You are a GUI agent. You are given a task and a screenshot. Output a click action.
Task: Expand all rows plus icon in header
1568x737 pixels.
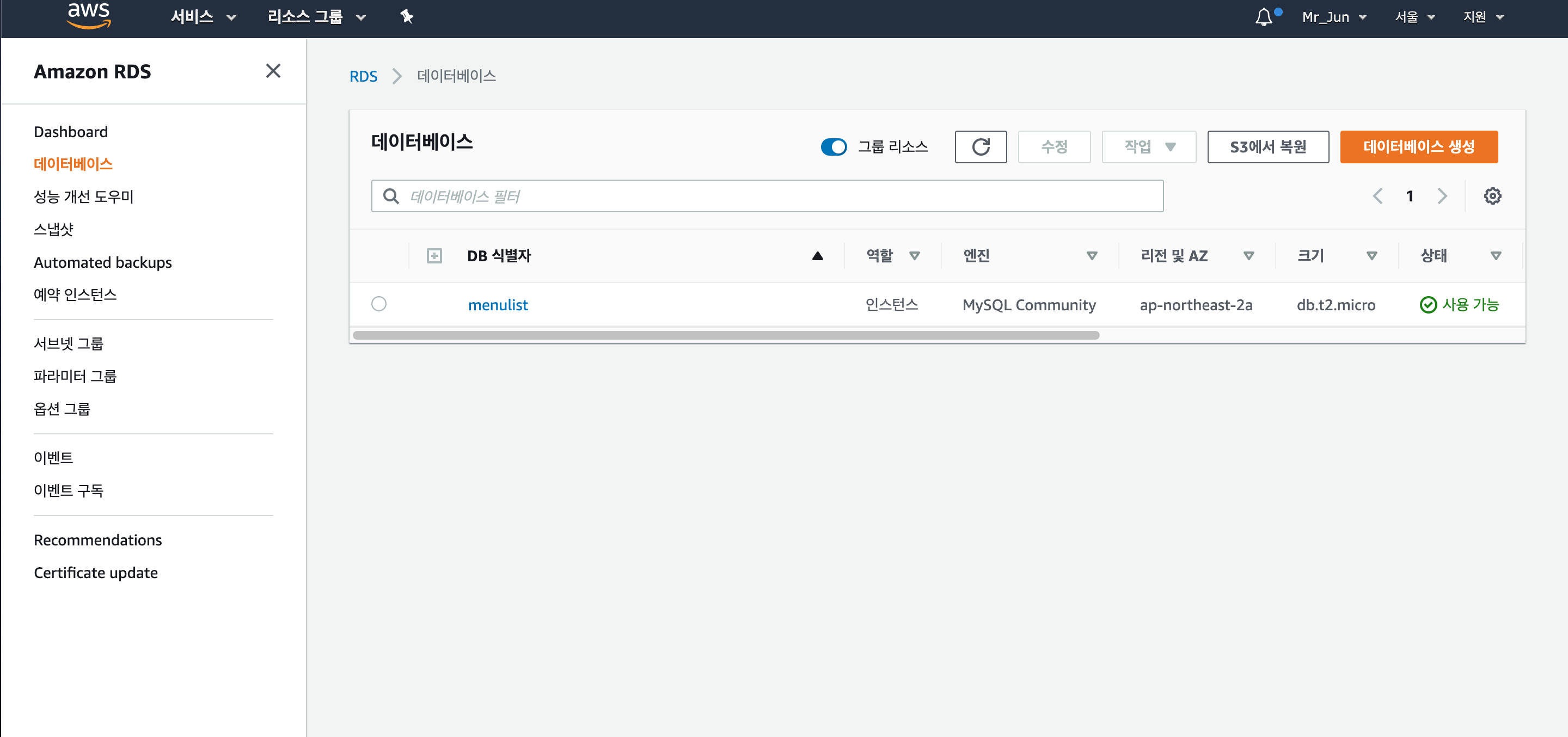click(434, 256)
